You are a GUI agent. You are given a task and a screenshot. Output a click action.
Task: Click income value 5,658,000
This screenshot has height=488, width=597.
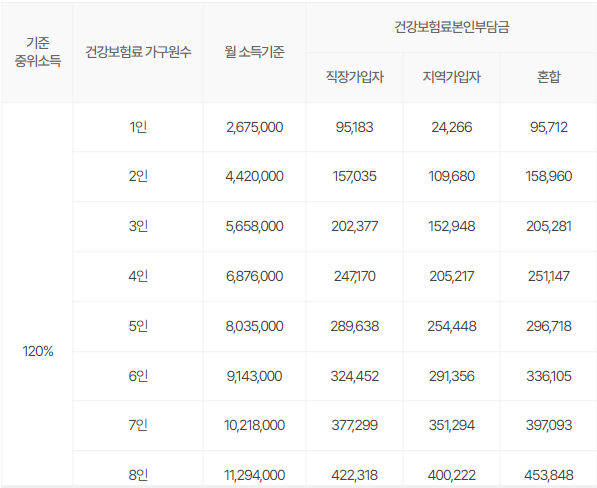click(254, 226)
